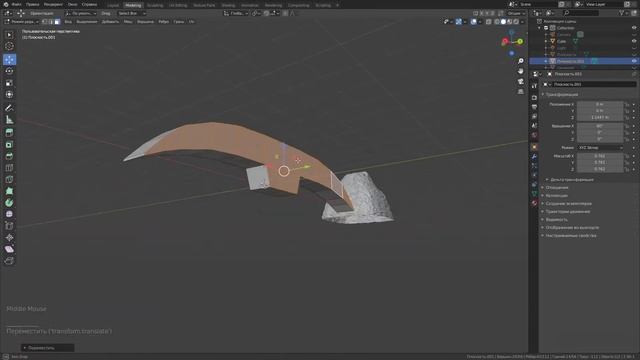Open the Добавить menu in viewport header
This screenshot has height=360, width=640.
pyautogui.click(x=110, y=22)
